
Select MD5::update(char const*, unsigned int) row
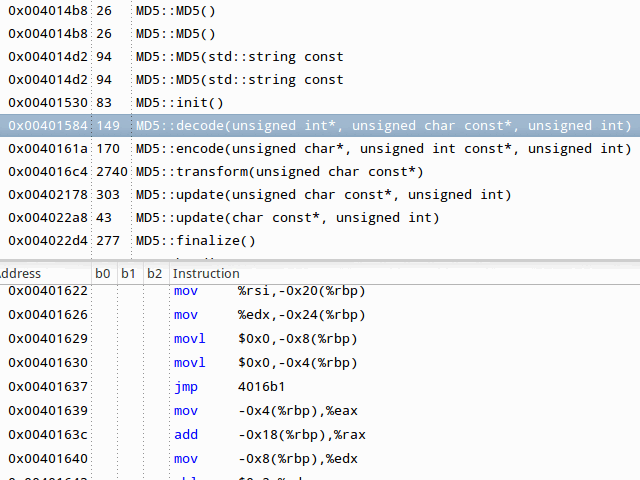pos(320,218)
